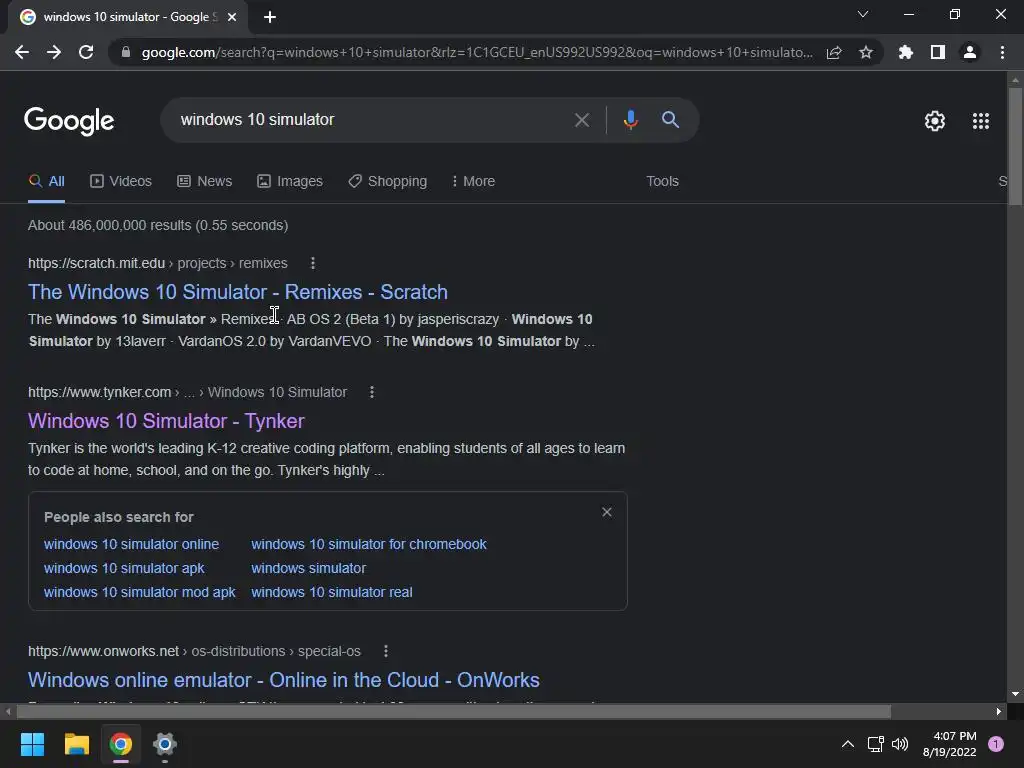Viewport: 1024px width, 768px height.
Task: Open volume control tray icon
Action: (x=900, y=744)
